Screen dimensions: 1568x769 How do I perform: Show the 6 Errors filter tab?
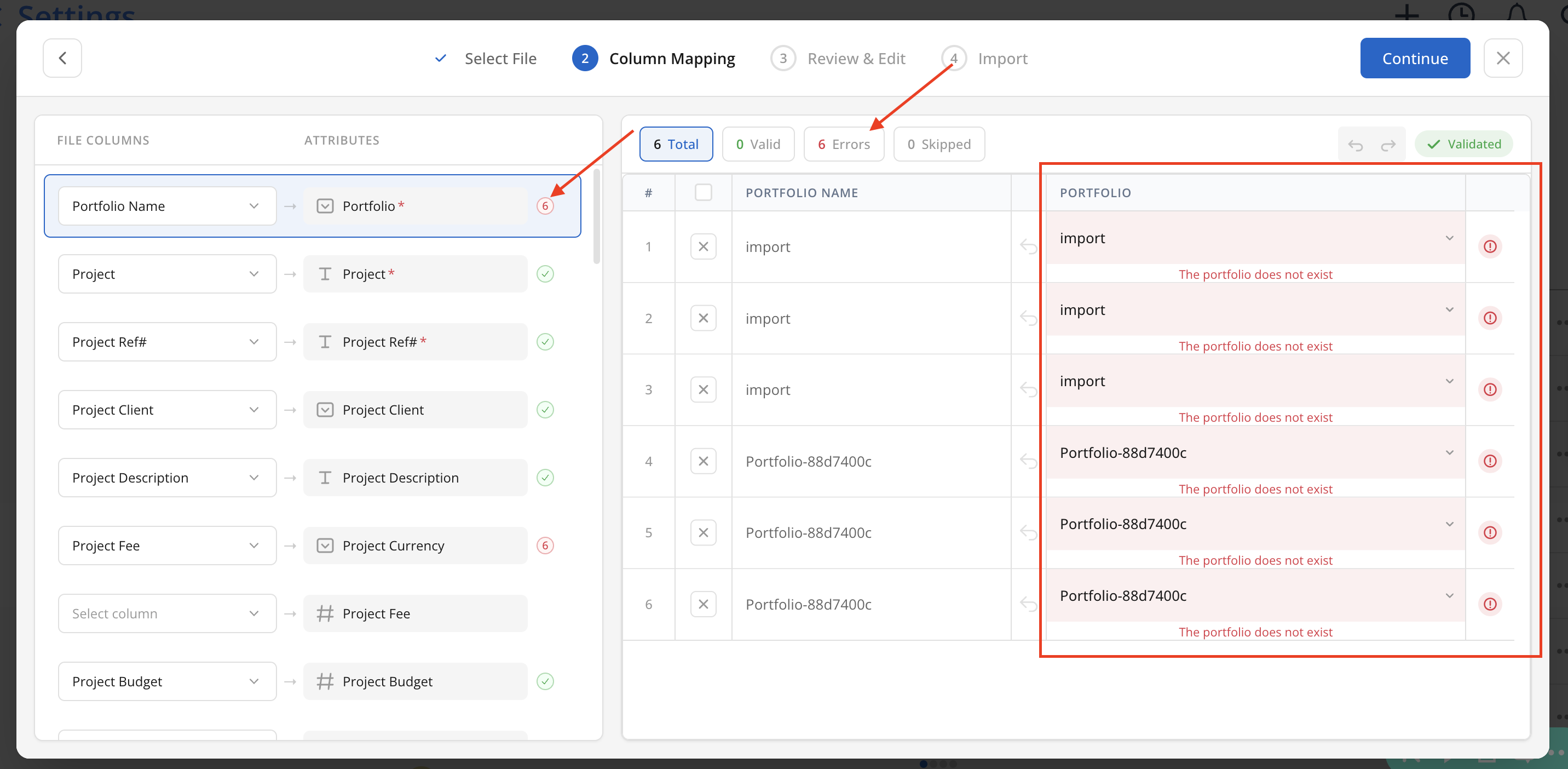click(843, 144)
